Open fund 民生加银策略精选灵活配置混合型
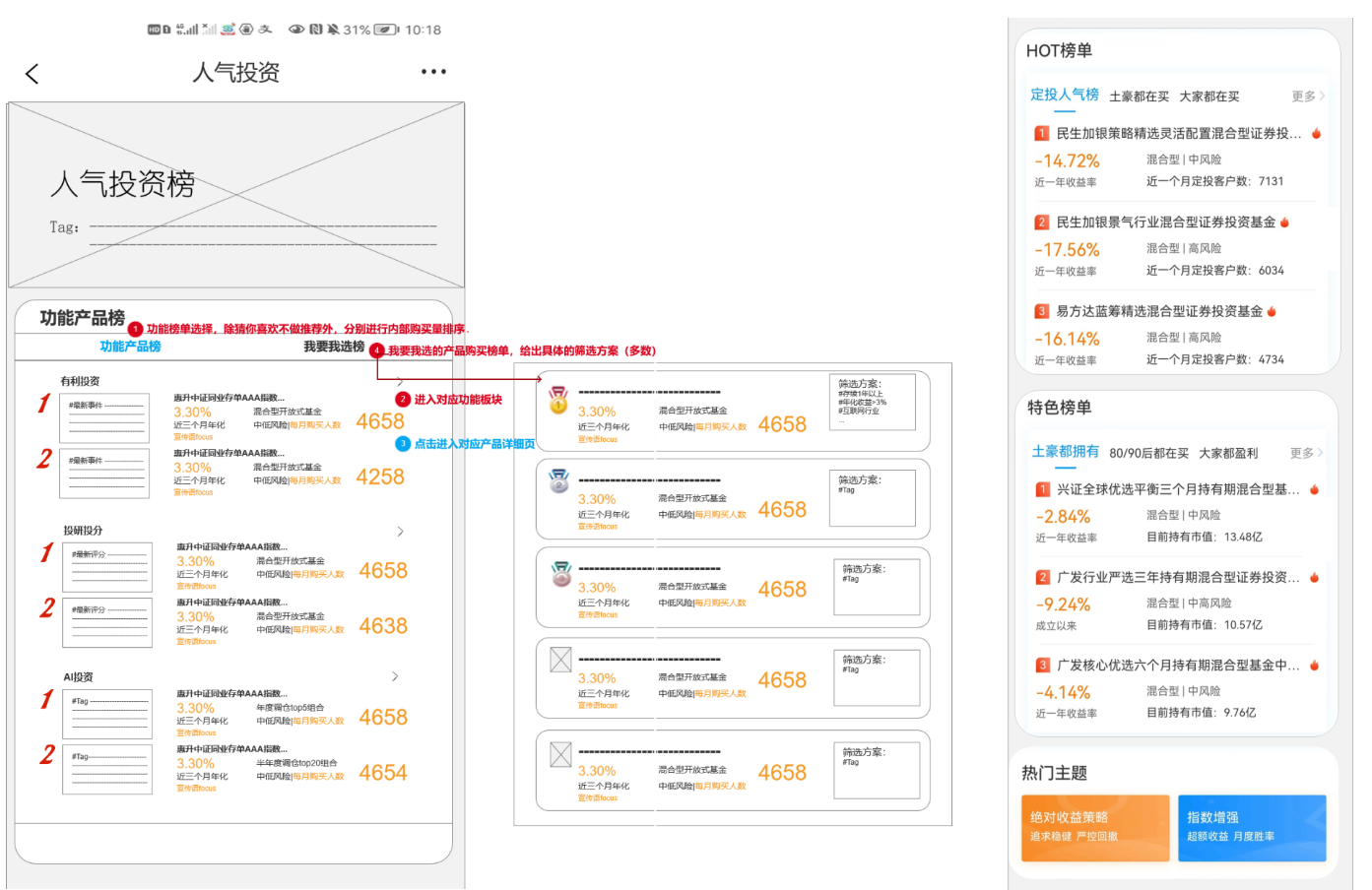Screen dimensions: 1372x890 [1179, 133]
